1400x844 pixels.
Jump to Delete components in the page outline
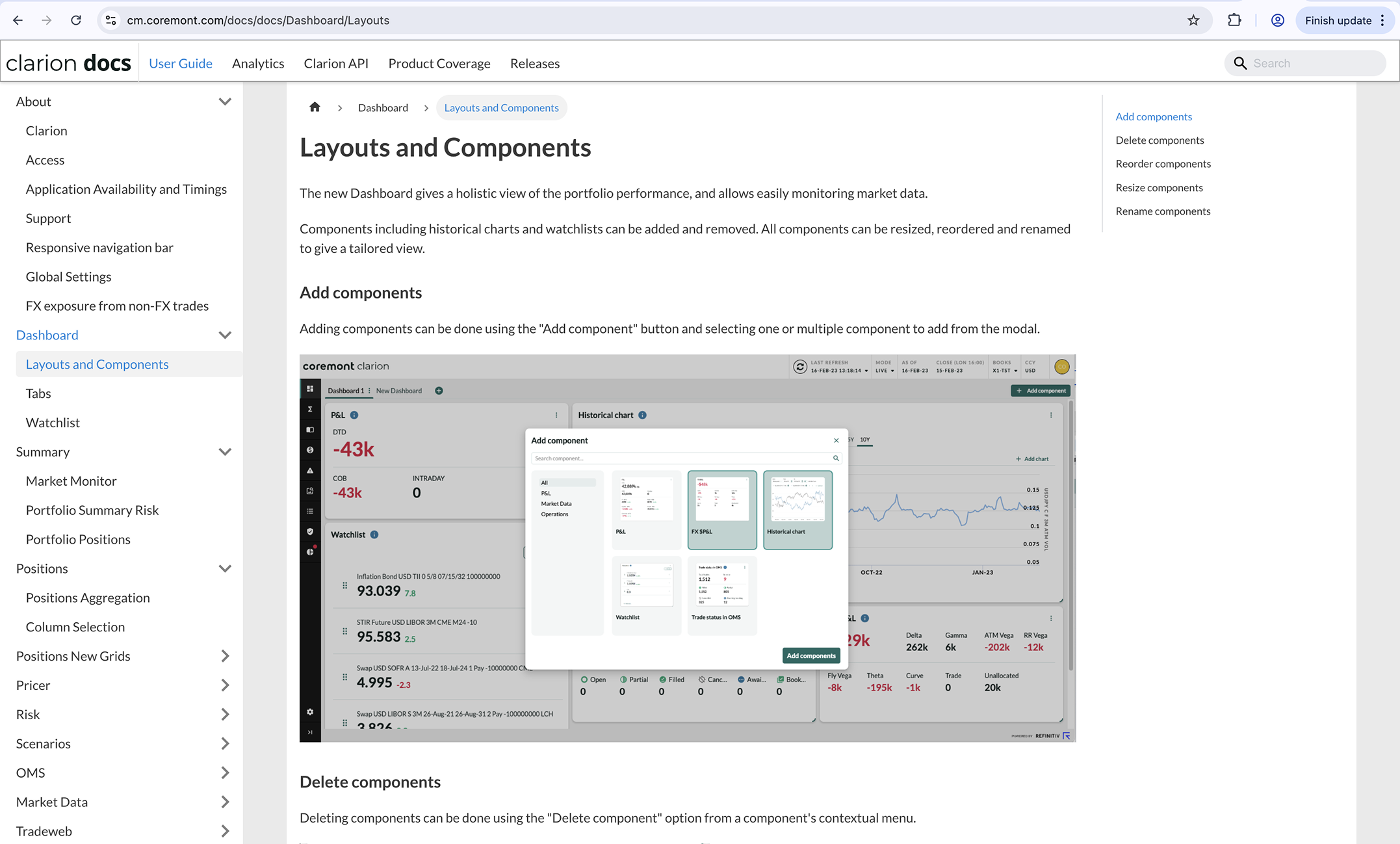click(1160, 140)
